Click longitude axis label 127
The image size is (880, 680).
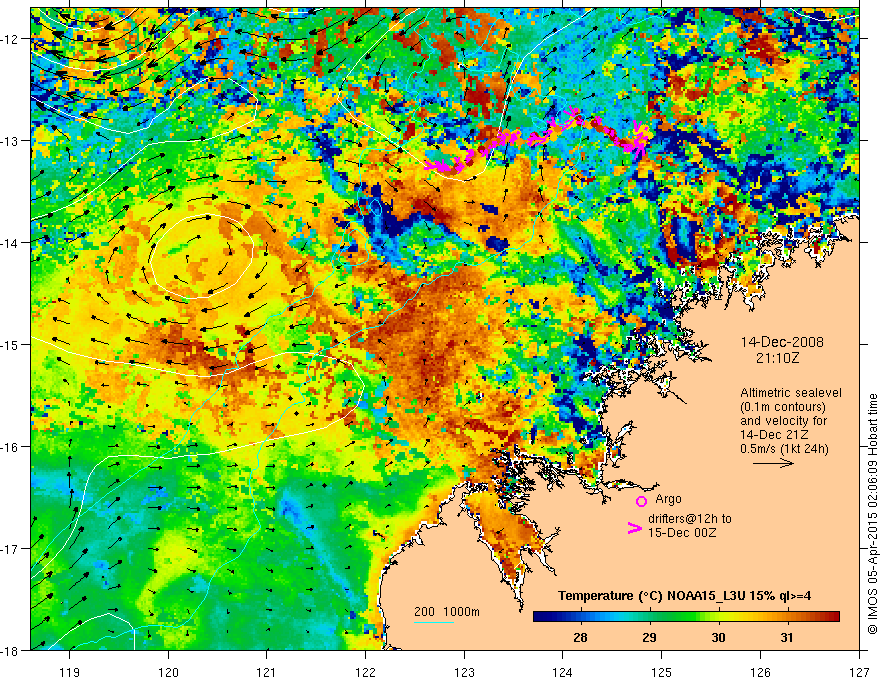[859, 673]
